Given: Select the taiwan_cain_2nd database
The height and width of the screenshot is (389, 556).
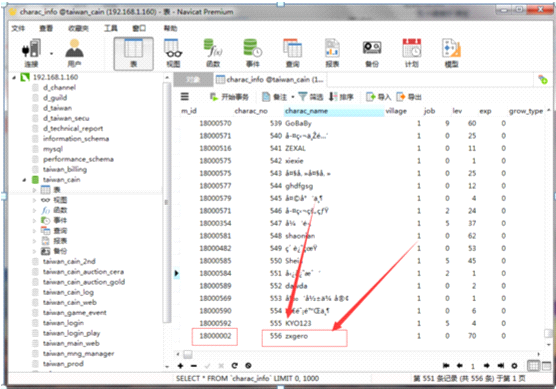Looking at the screenshot, I should [x=69, y=262].
